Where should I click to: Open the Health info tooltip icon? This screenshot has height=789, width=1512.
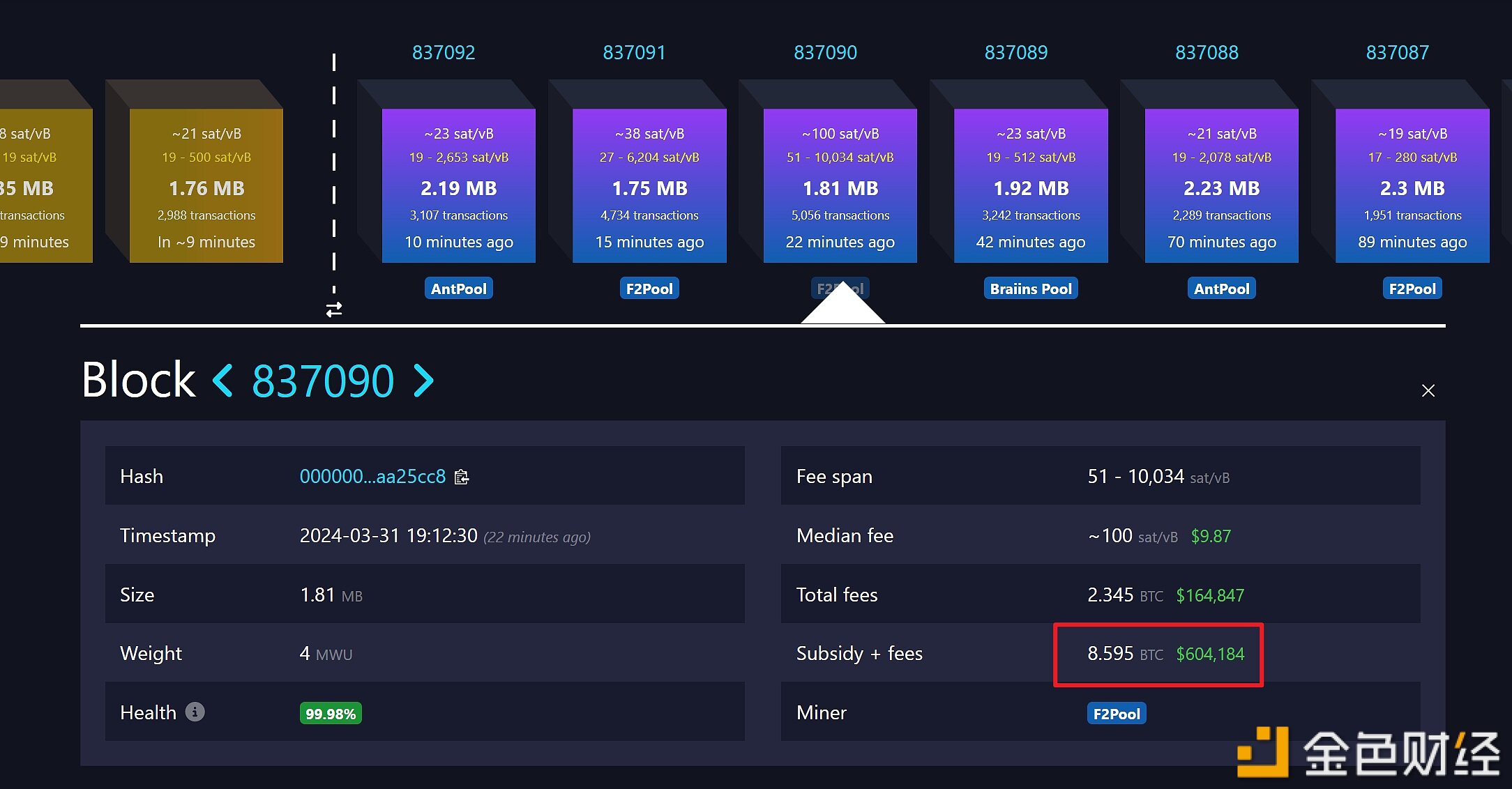pos(195,712)
